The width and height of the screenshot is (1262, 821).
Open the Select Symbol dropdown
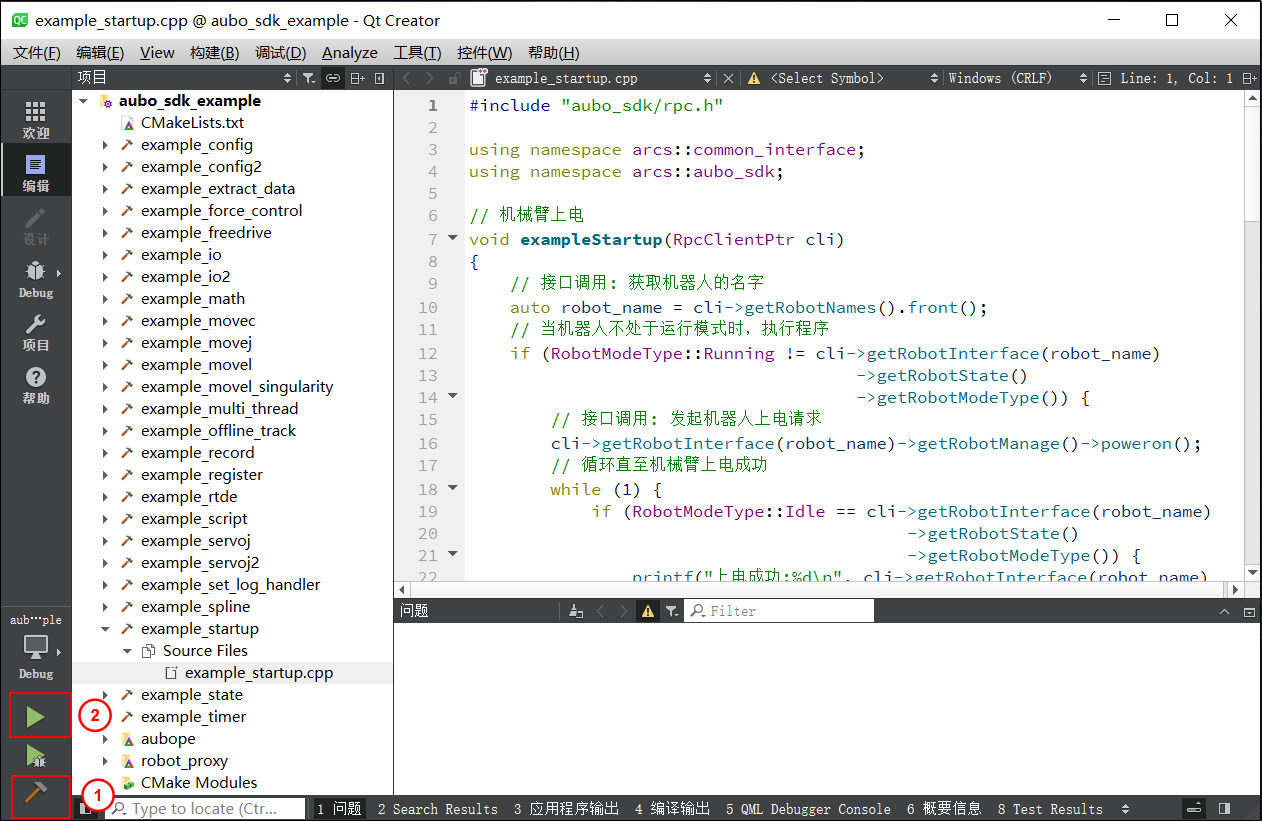point(855,78)
